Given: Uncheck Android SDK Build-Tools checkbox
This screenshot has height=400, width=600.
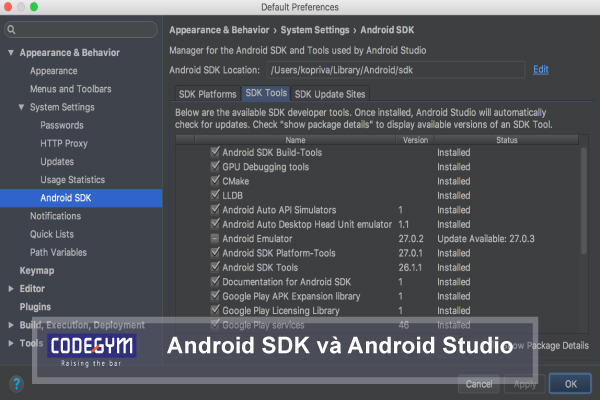Looking at the screenshot, I should [x=215, y=152].
